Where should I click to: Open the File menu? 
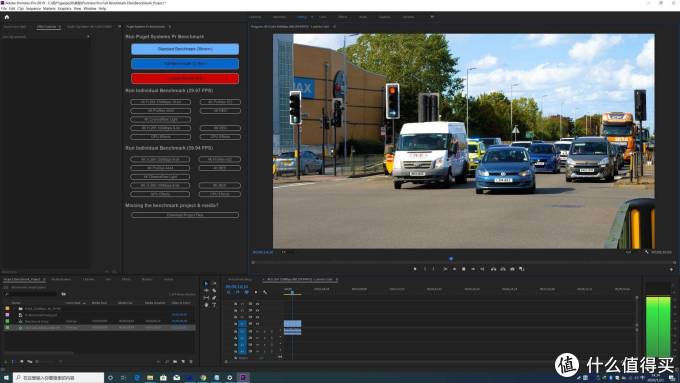(x=3, y=8)
